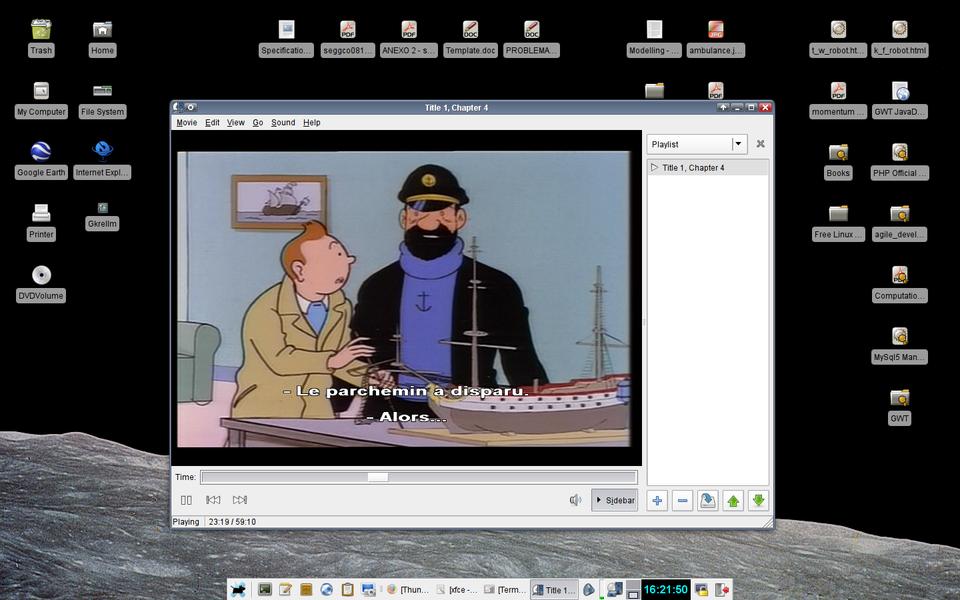Switch to the xfce taskbar window
The image size is (960, 600).
(457, 590)
